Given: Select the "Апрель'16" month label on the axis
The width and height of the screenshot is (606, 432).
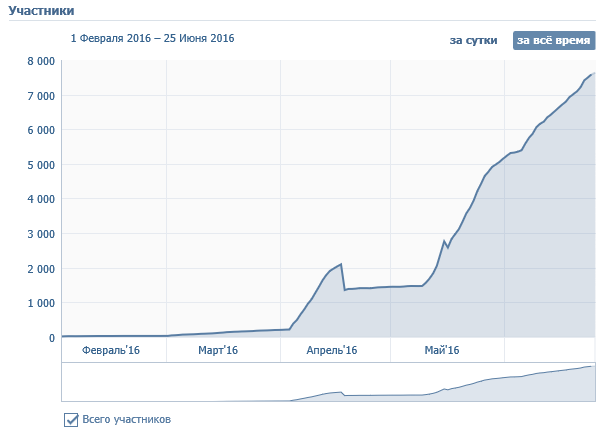Looking at the screenshot, I should pos(331,350).
